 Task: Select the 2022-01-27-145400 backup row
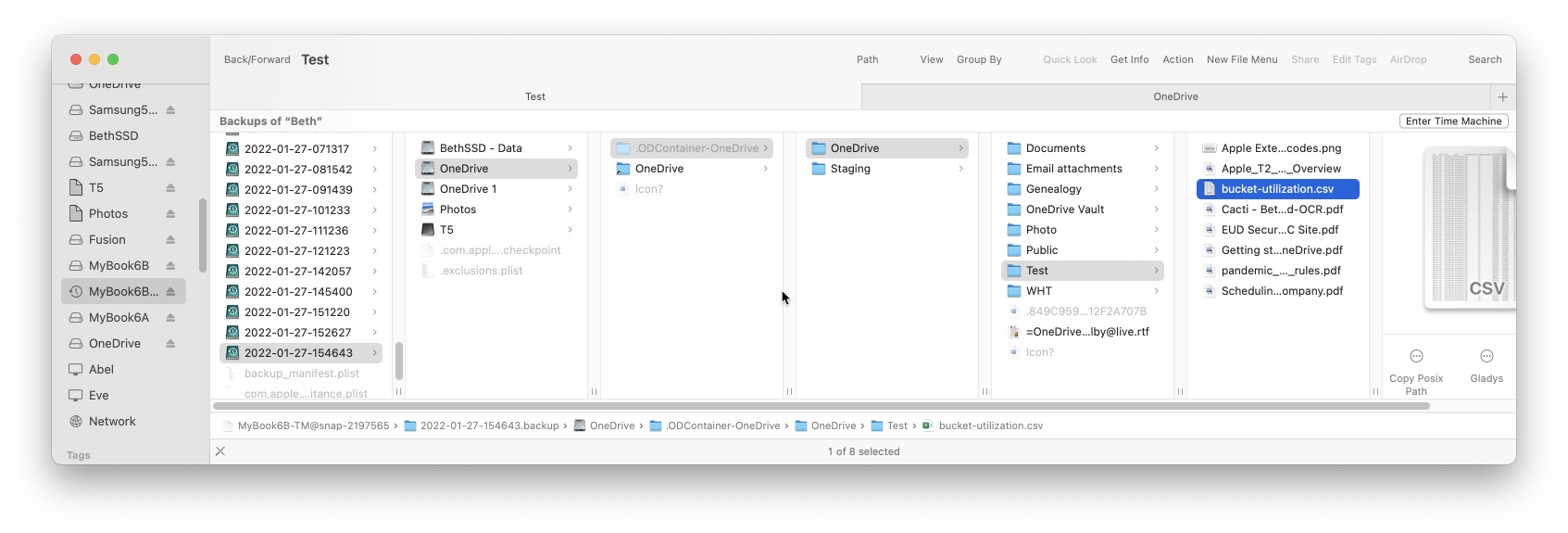coord(301,291)
